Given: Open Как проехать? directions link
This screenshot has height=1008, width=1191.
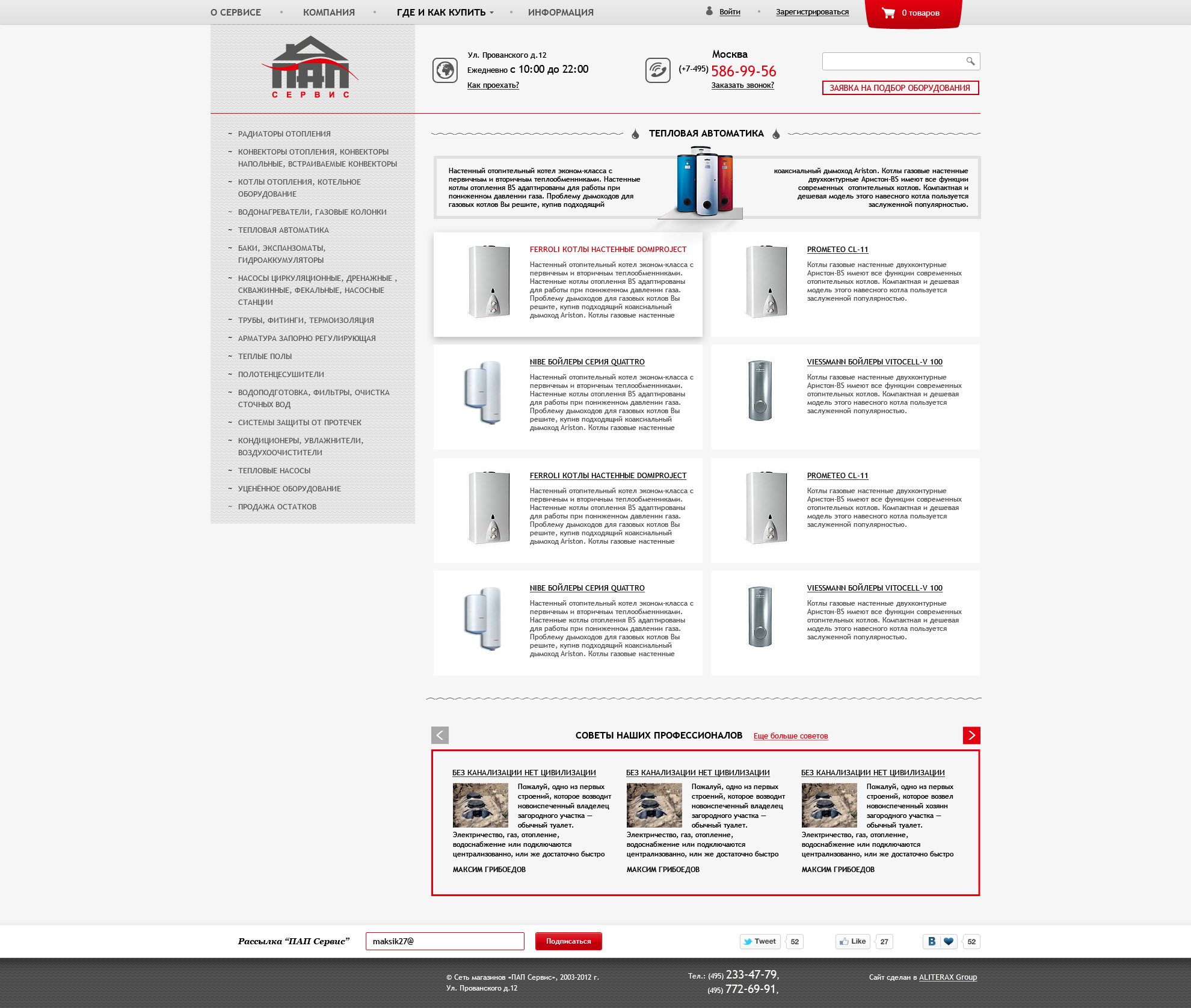Looking at the screenshot, I should tap(493, 85).
